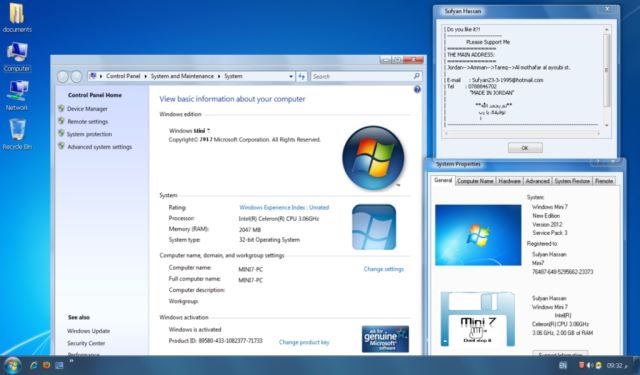The image size is (640, 375).
Task: Open Security Center under See also
Action: point(86,344)
